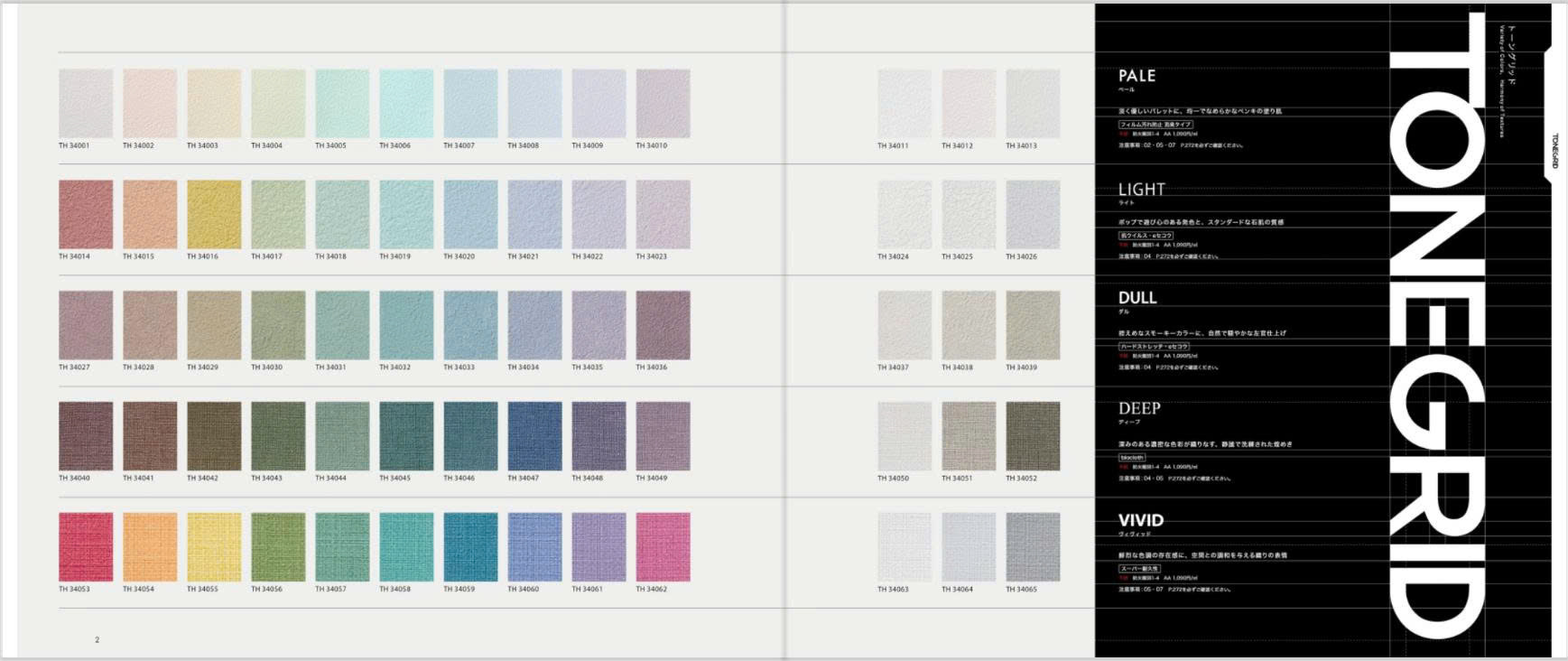The image size is (1568, 661).
Task: Choose the TH 34059 teal blue swatch
Action: (470, 547)
